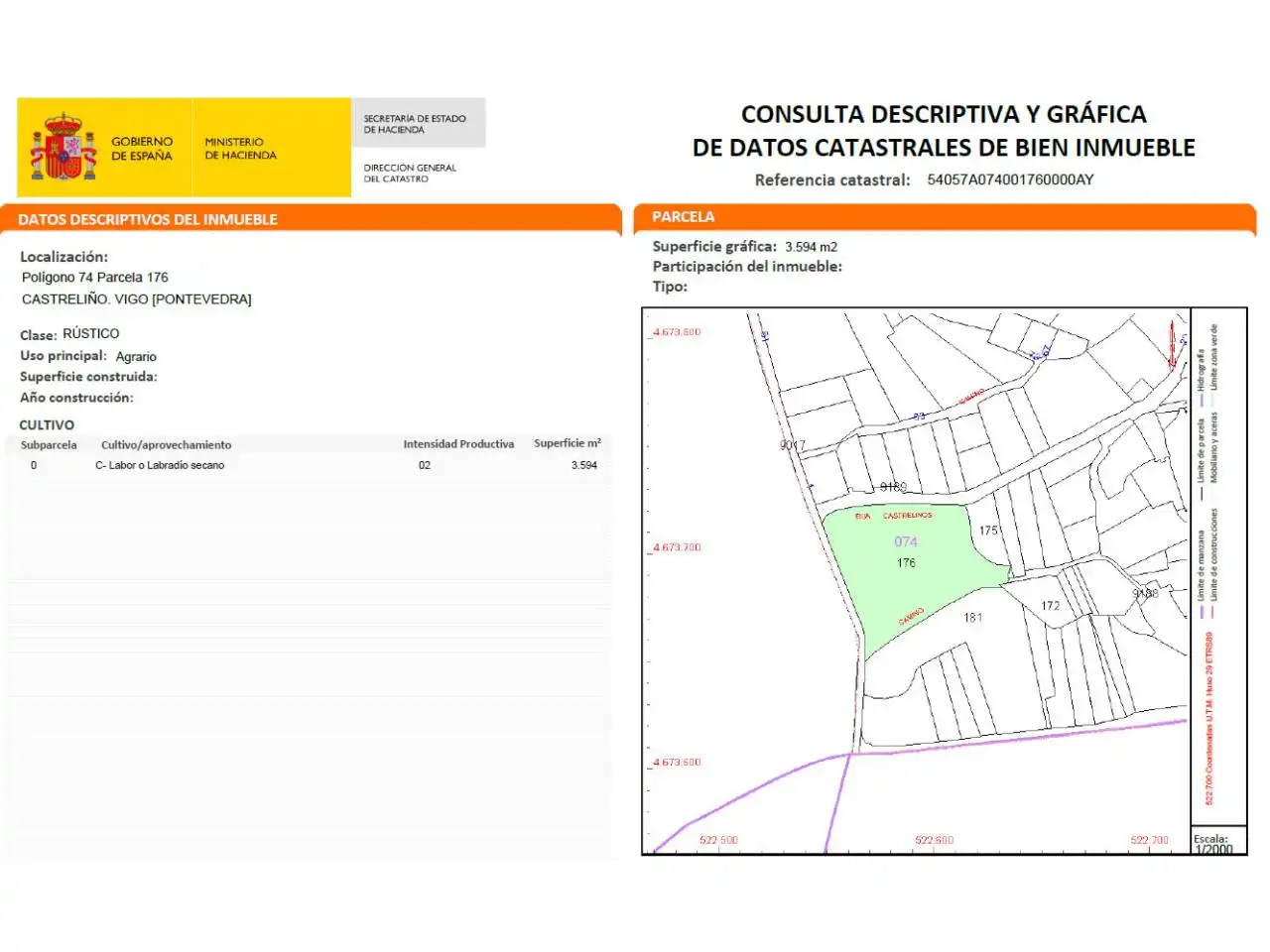Click the "Clase:" label
Viewport: 1270px width, 952px height.
39,335
